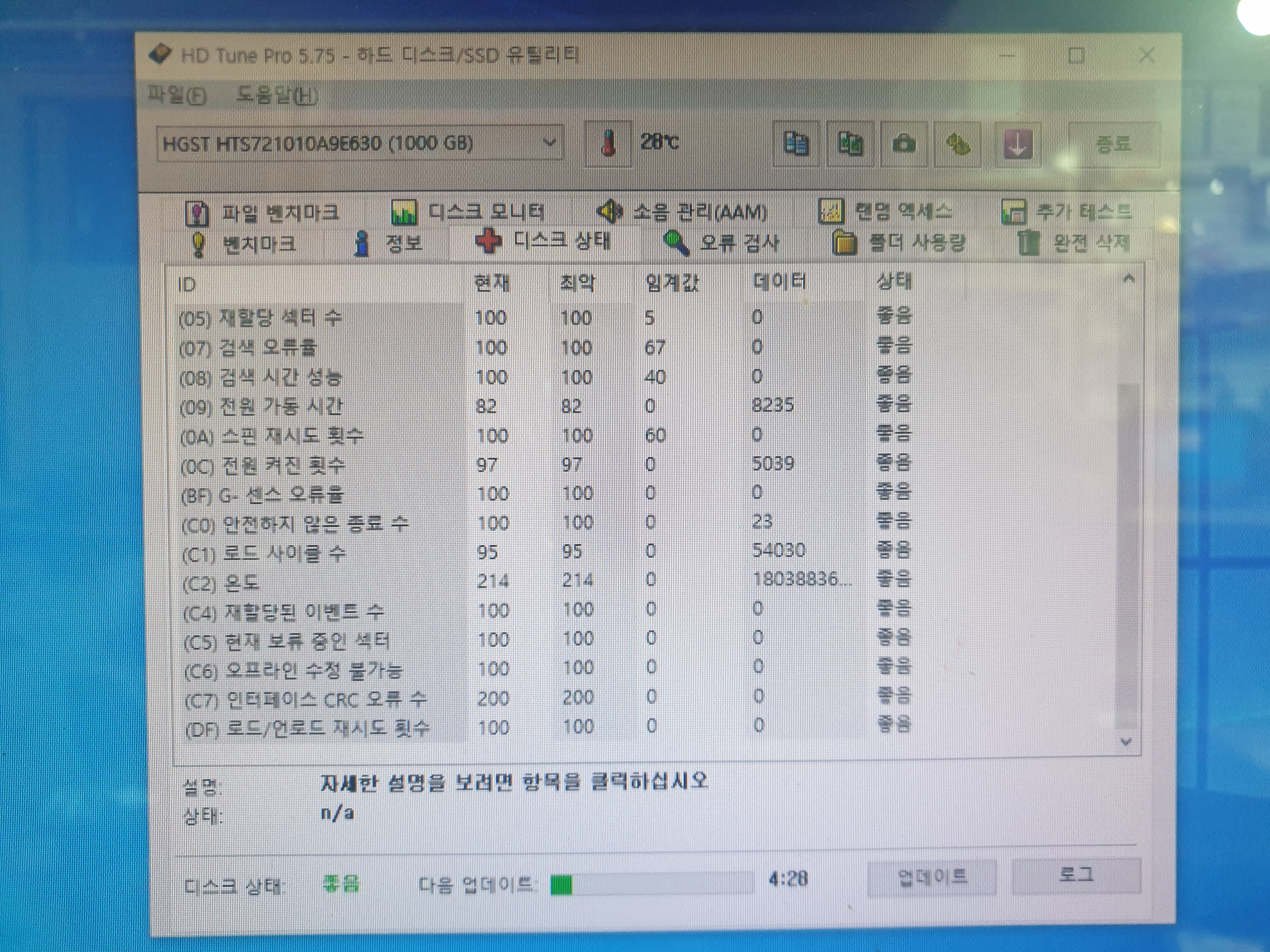Click the 최악 column header

pos(577,282)
